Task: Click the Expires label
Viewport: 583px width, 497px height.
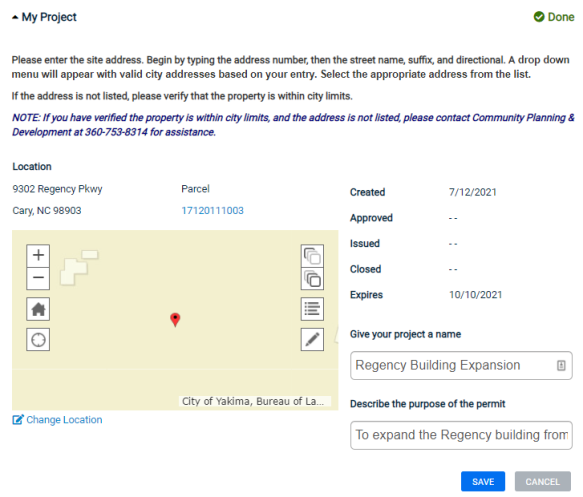Action: point(366,295)
